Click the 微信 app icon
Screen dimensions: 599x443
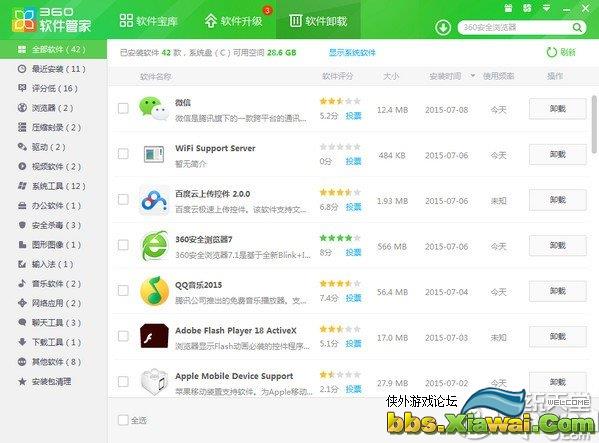coord(154,109)
